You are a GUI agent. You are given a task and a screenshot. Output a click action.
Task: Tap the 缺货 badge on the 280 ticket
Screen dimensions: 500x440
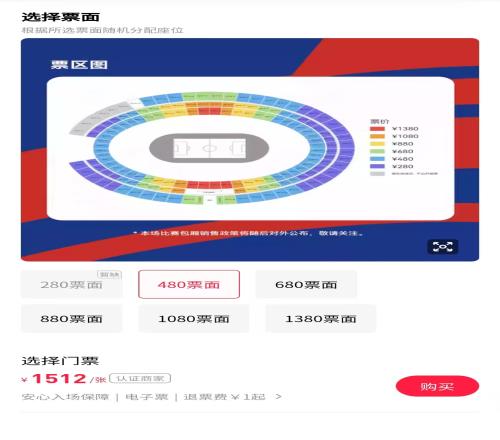click(109, 275)
